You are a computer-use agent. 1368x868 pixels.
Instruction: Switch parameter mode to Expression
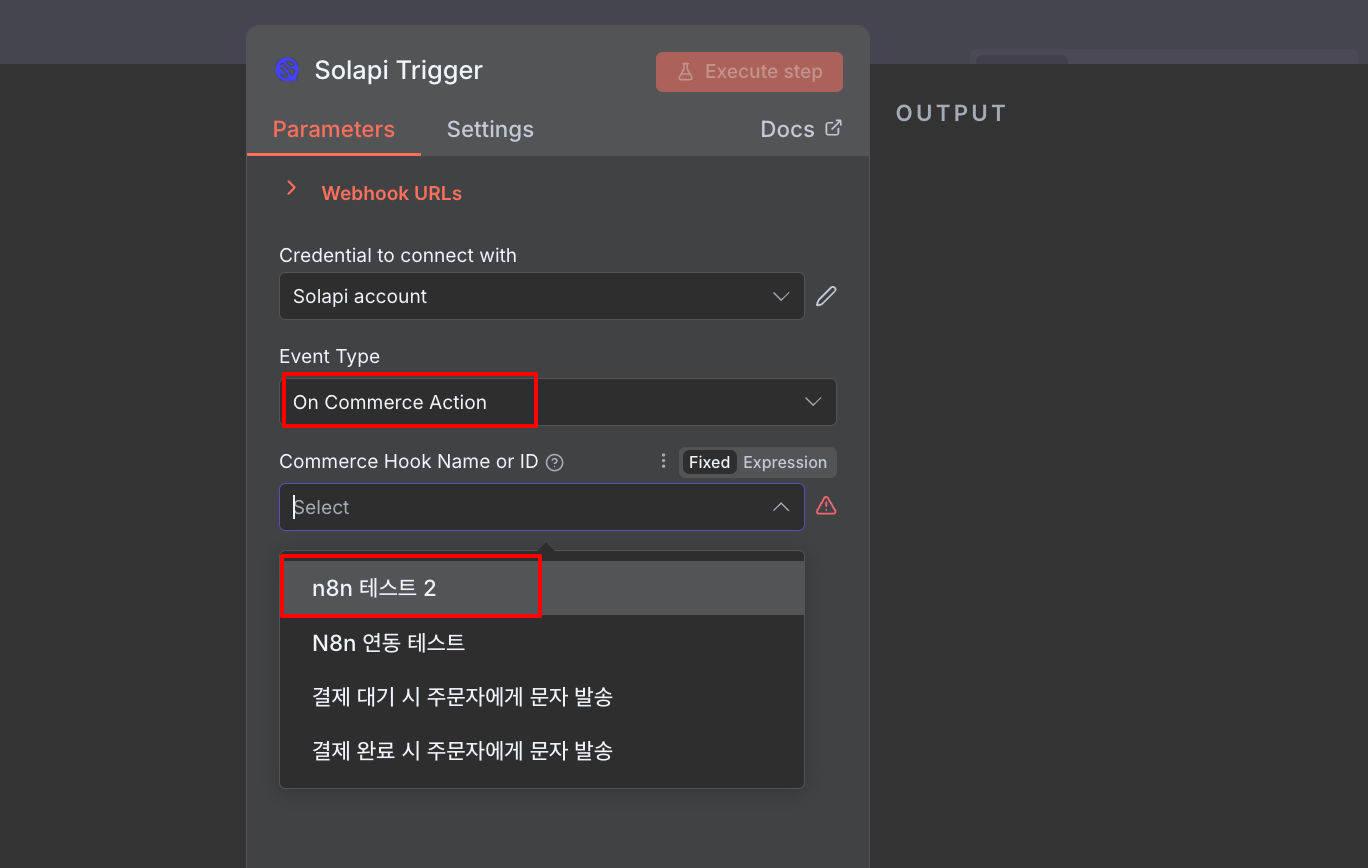coord(785,462)
